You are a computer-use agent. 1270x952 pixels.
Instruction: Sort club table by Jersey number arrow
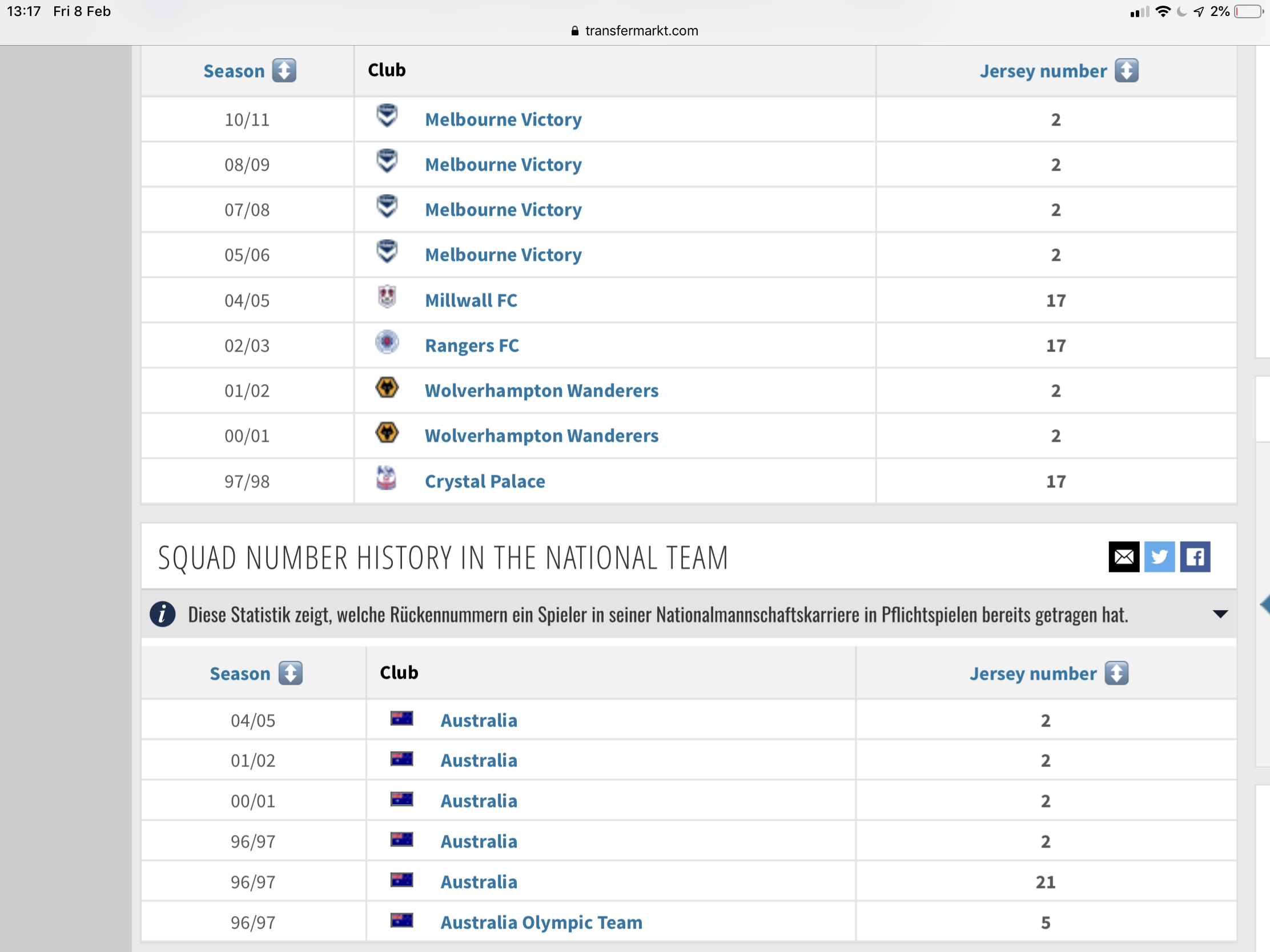point(1127,71)
